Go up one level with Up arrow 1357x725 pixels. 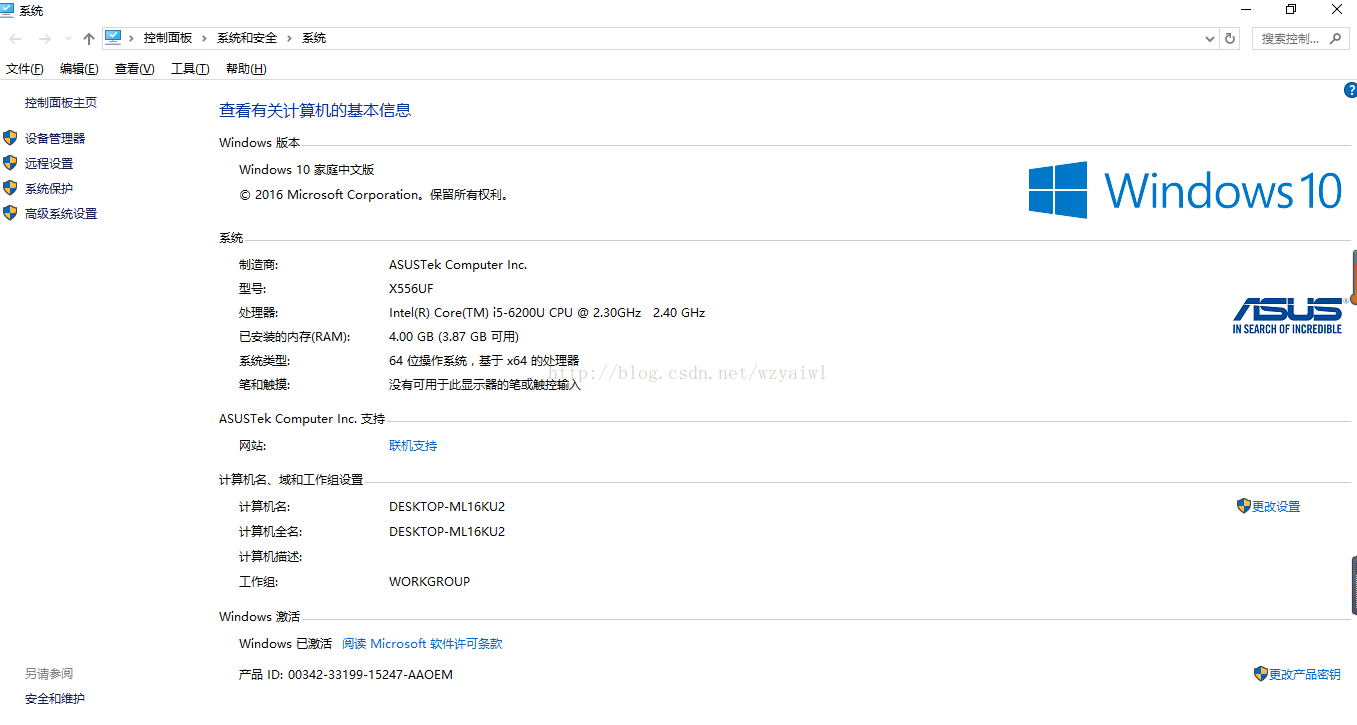click(x=89, y=39)
